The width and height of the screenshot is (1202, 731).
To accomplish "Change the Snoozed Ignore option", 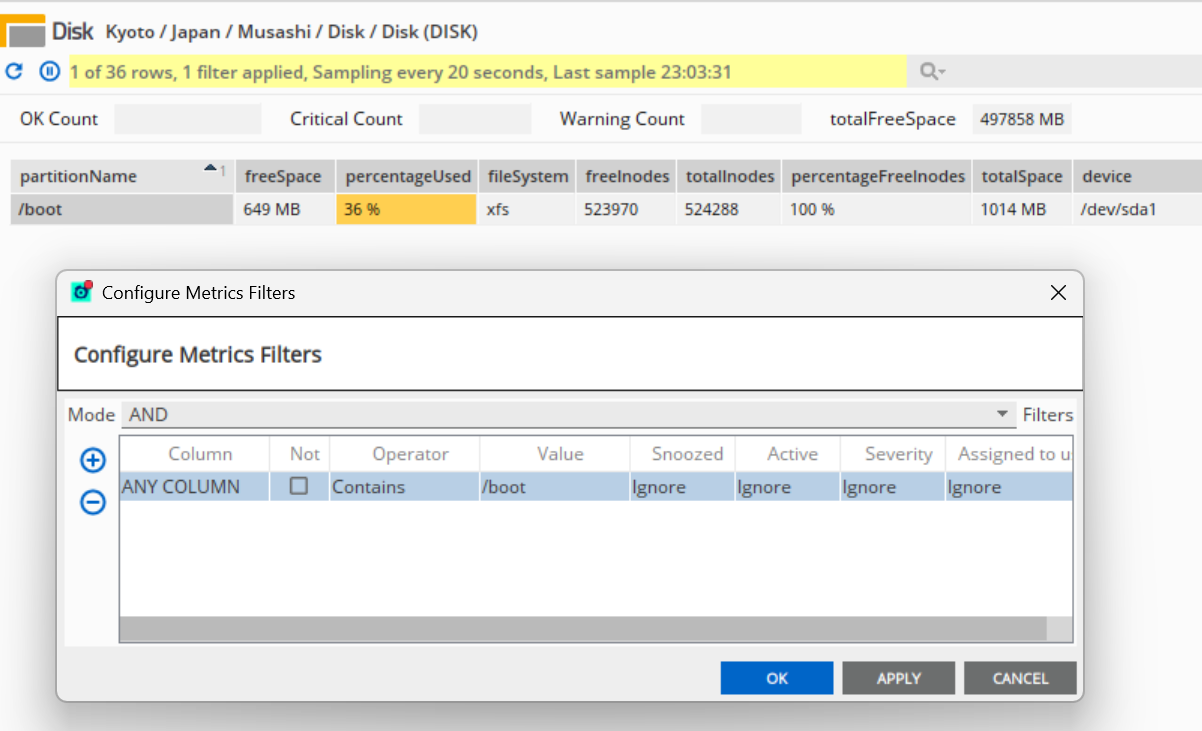I will tap(682, 488).
